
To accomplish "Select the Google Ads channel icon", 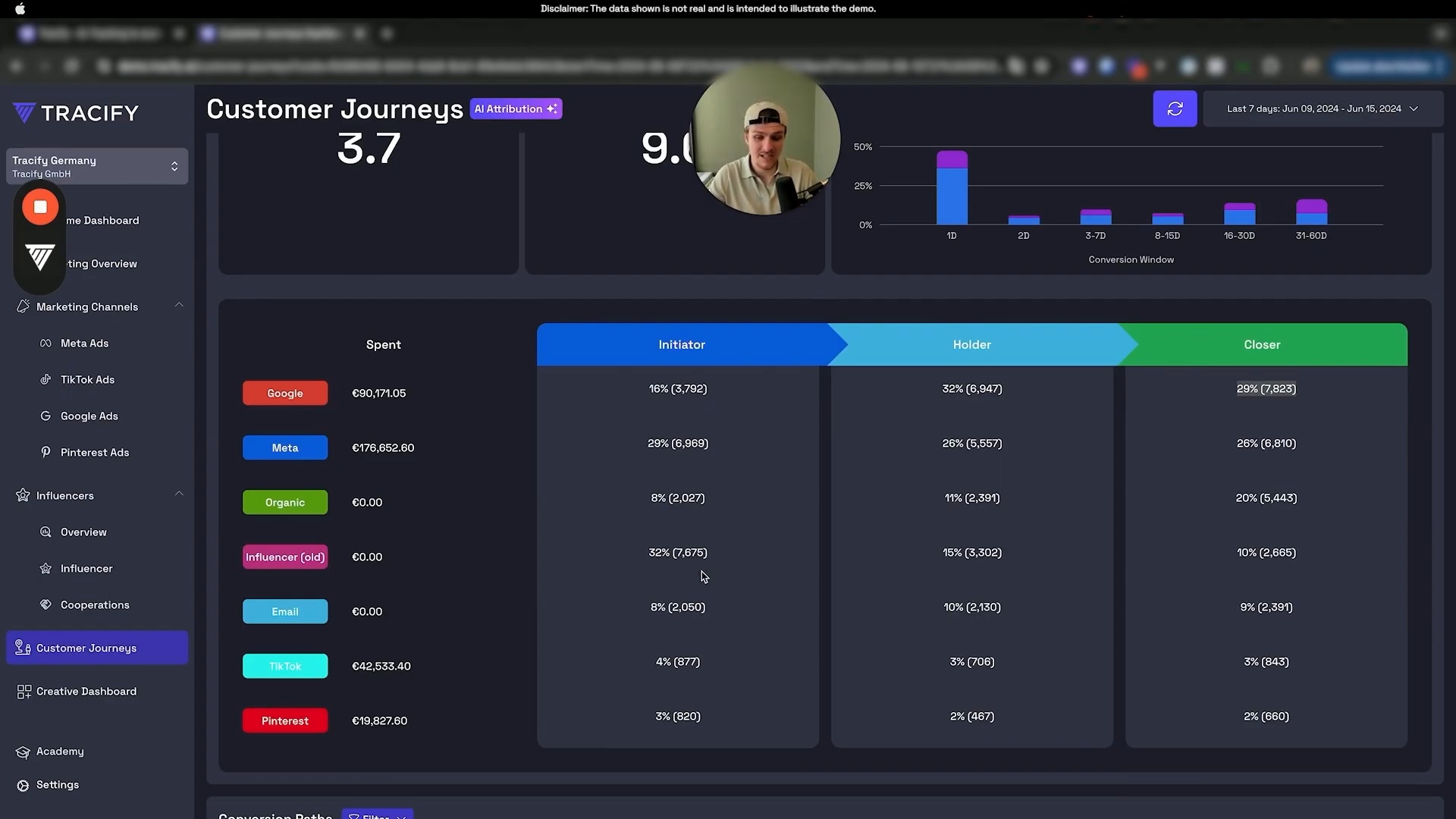I will point(47,416).
